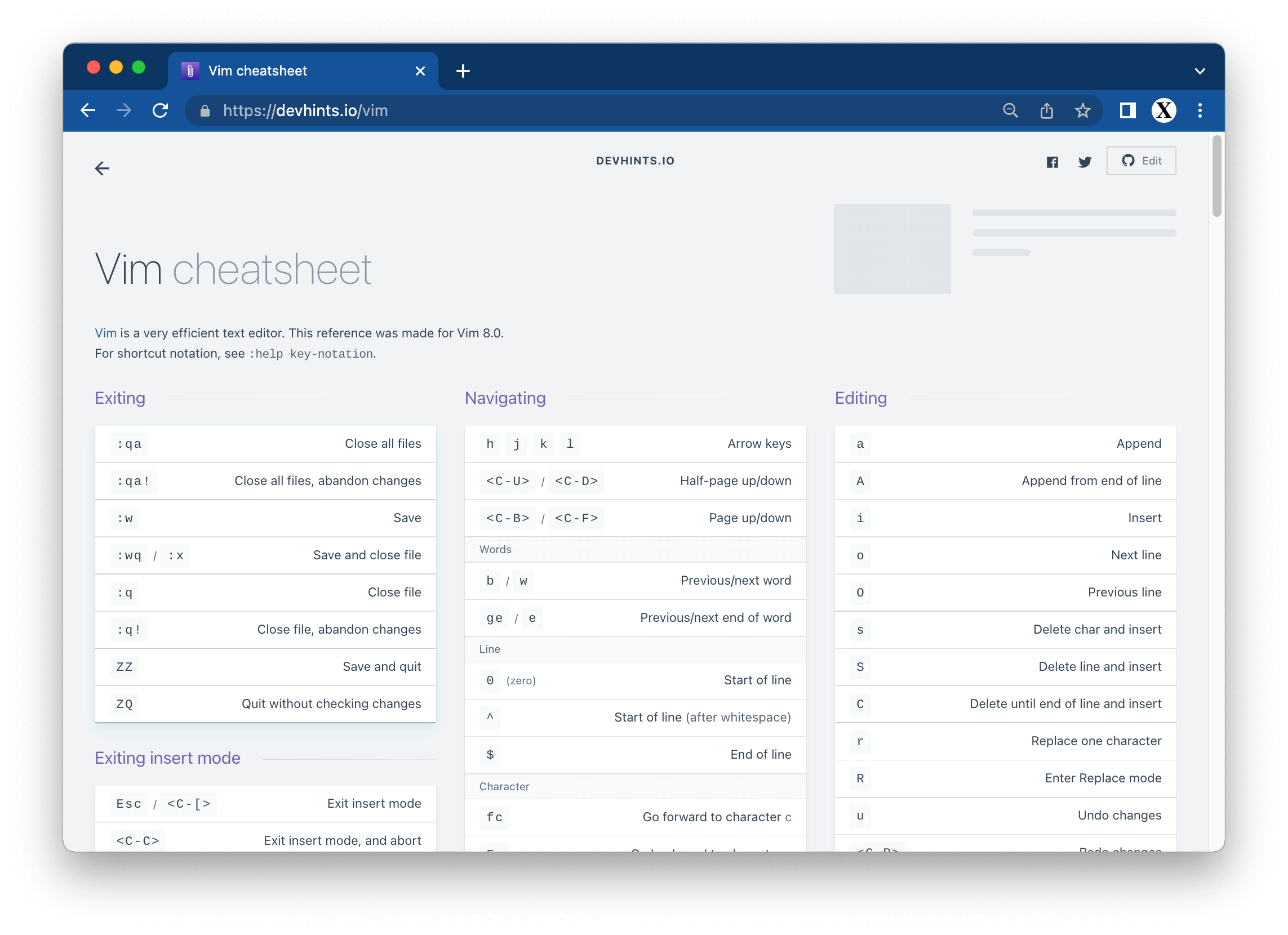This screenshot has height=935, width=1288.
Task: Expand the tab search chevron
Action: pos(1200,72)
